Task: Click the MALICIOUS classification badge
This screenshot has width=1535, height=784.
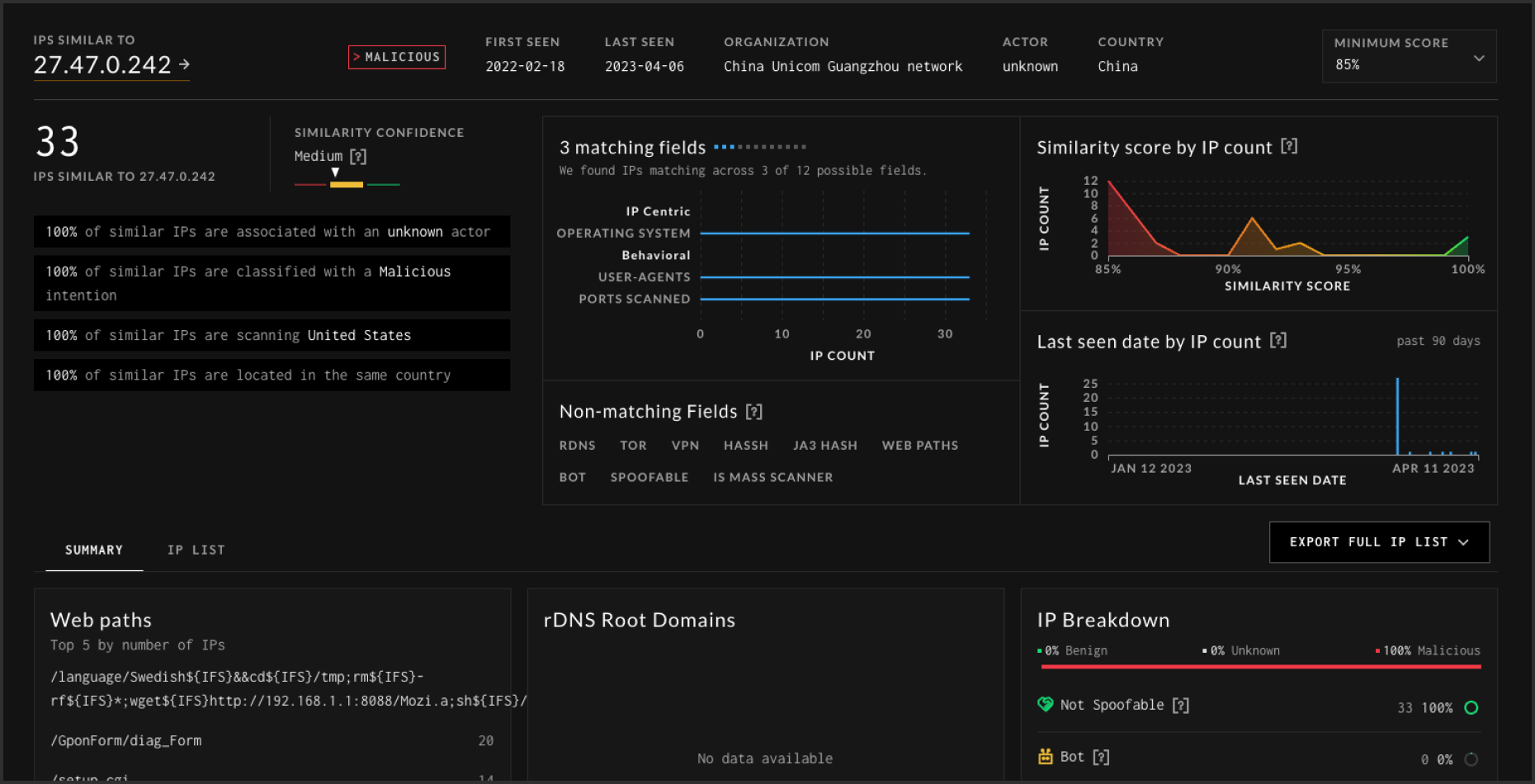Action: (x=396, y=57)
